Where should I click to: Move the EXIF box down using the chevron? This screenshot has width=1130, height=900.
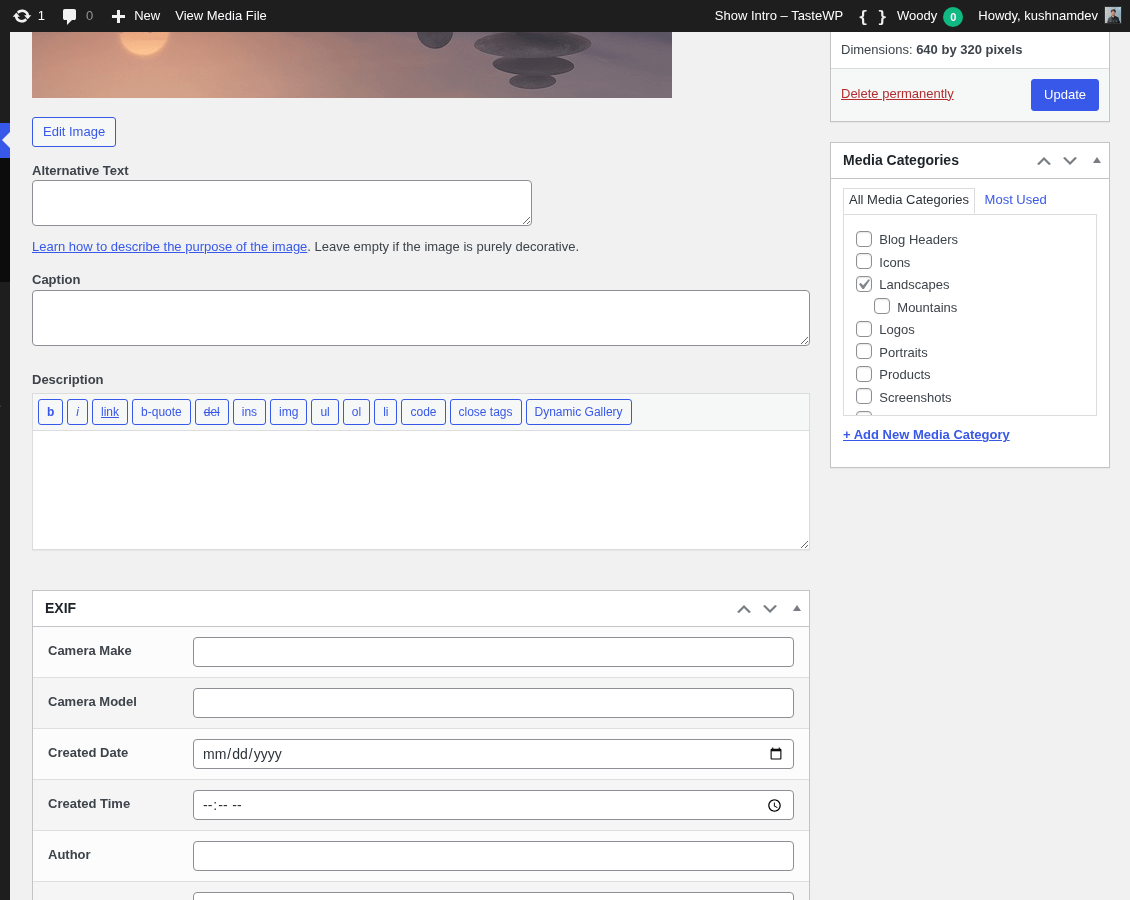click(769, 607)
